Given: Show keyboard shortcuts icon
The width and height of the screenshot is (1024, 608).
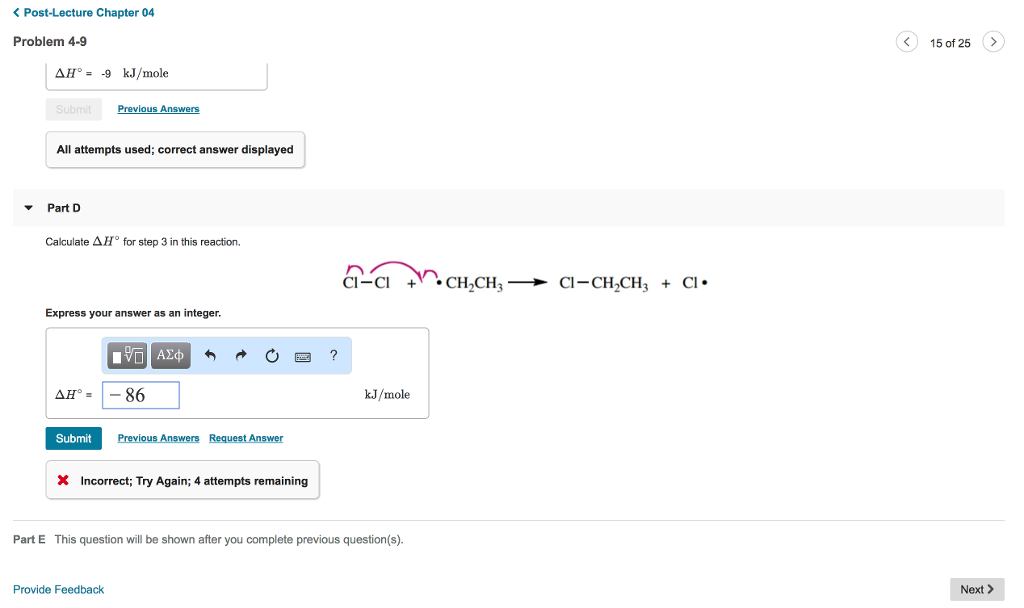Looking at the screenshot, I should pos(303,356).
